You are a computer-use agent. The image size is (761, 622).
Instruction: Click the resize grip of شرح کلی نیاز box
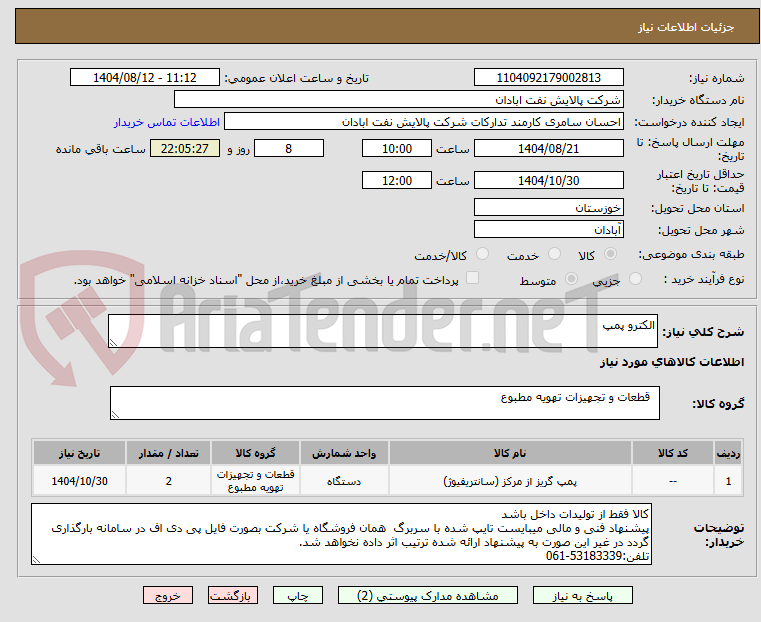tap(113, 343)
